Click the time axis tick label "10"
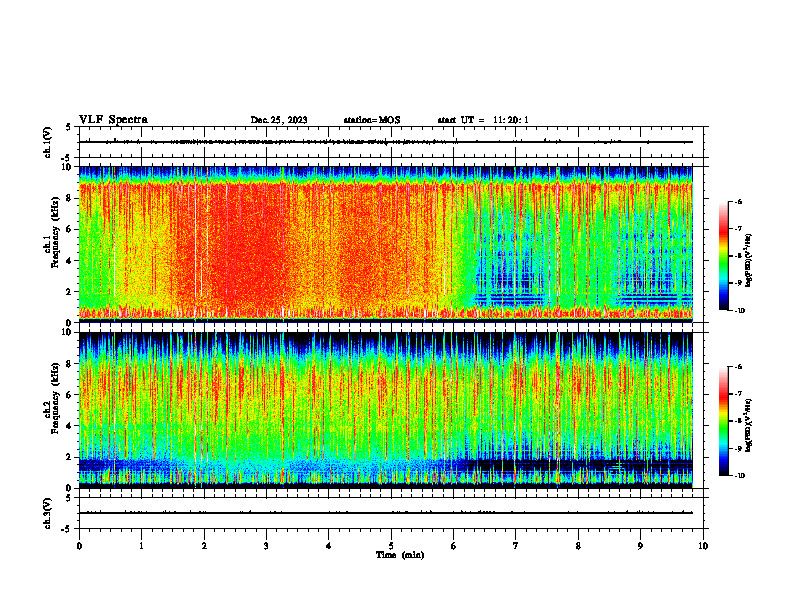Viewport: 792px width, 612px height. 703,546
